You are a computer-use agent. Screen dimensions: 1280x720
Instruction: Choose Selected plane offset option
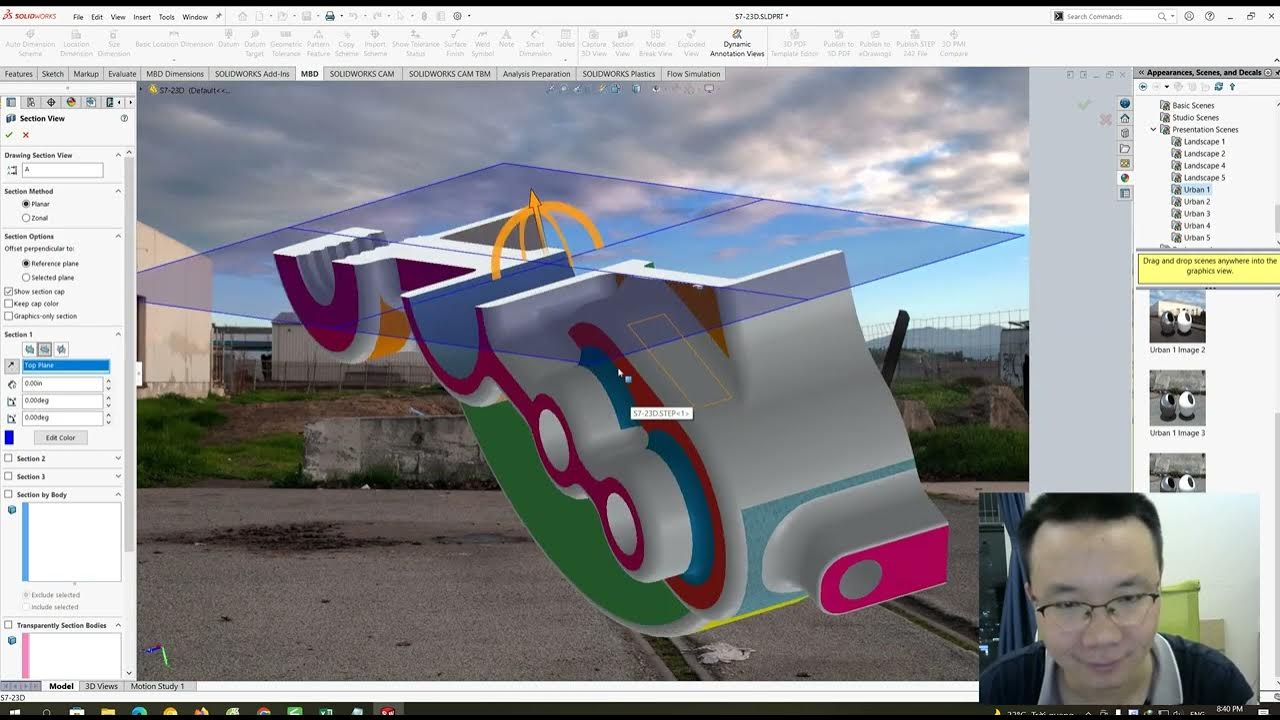click(26, 277)
